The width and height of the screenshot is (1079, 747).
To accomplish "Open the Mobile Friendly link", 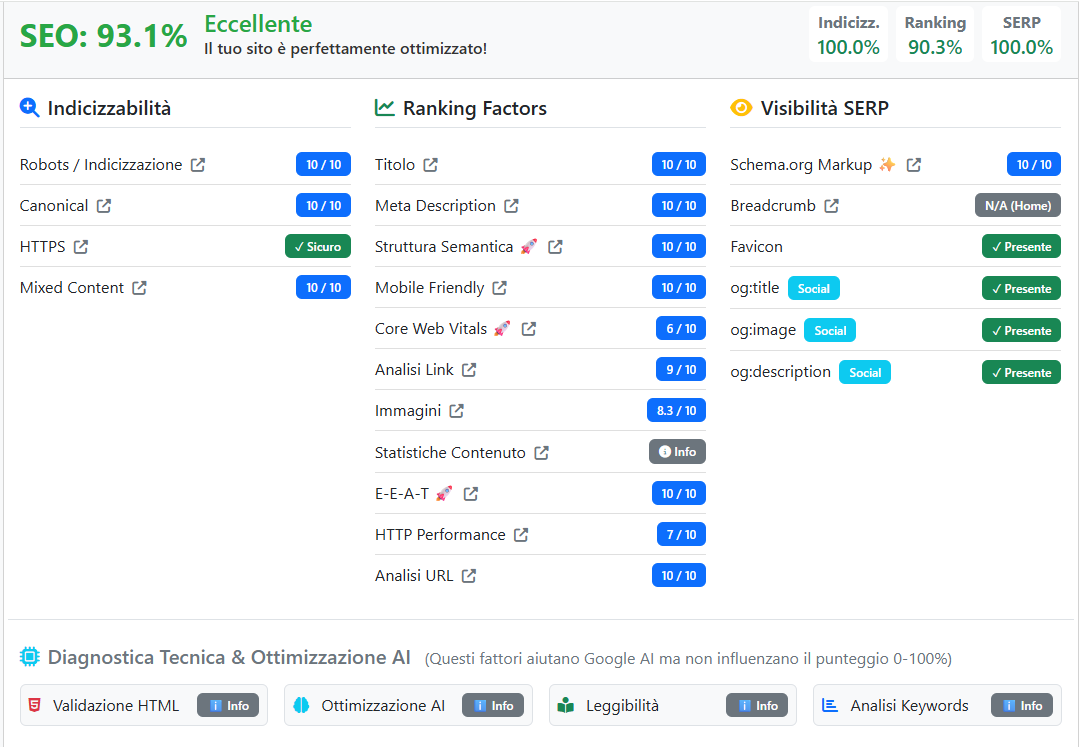I will tap(429, 288).
